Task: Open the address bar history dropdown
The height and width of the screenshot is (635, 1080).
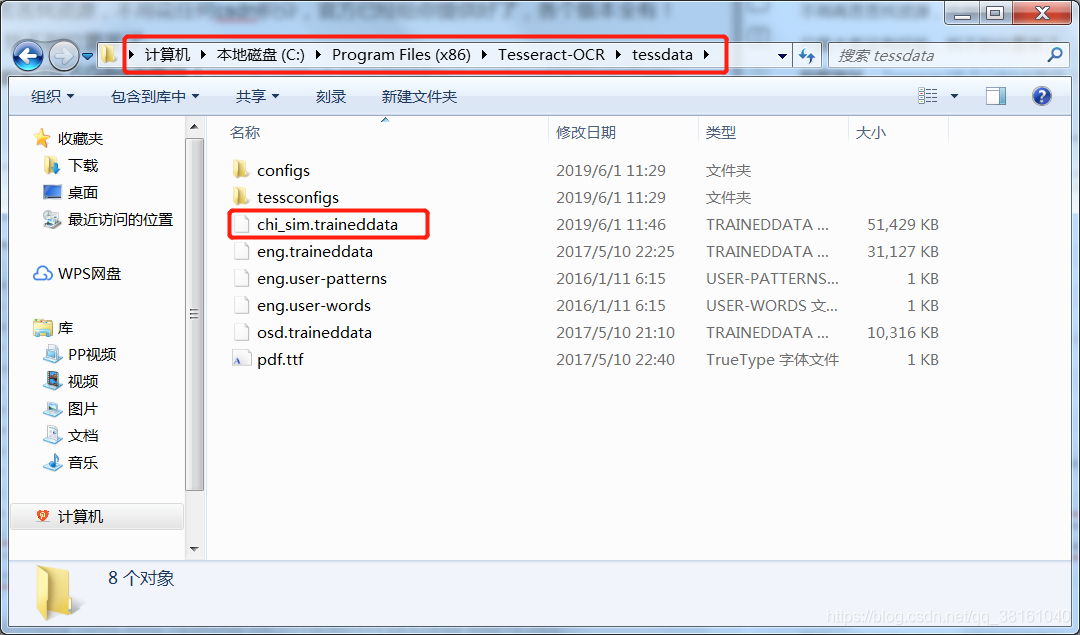Action: (x=782, y=56)
